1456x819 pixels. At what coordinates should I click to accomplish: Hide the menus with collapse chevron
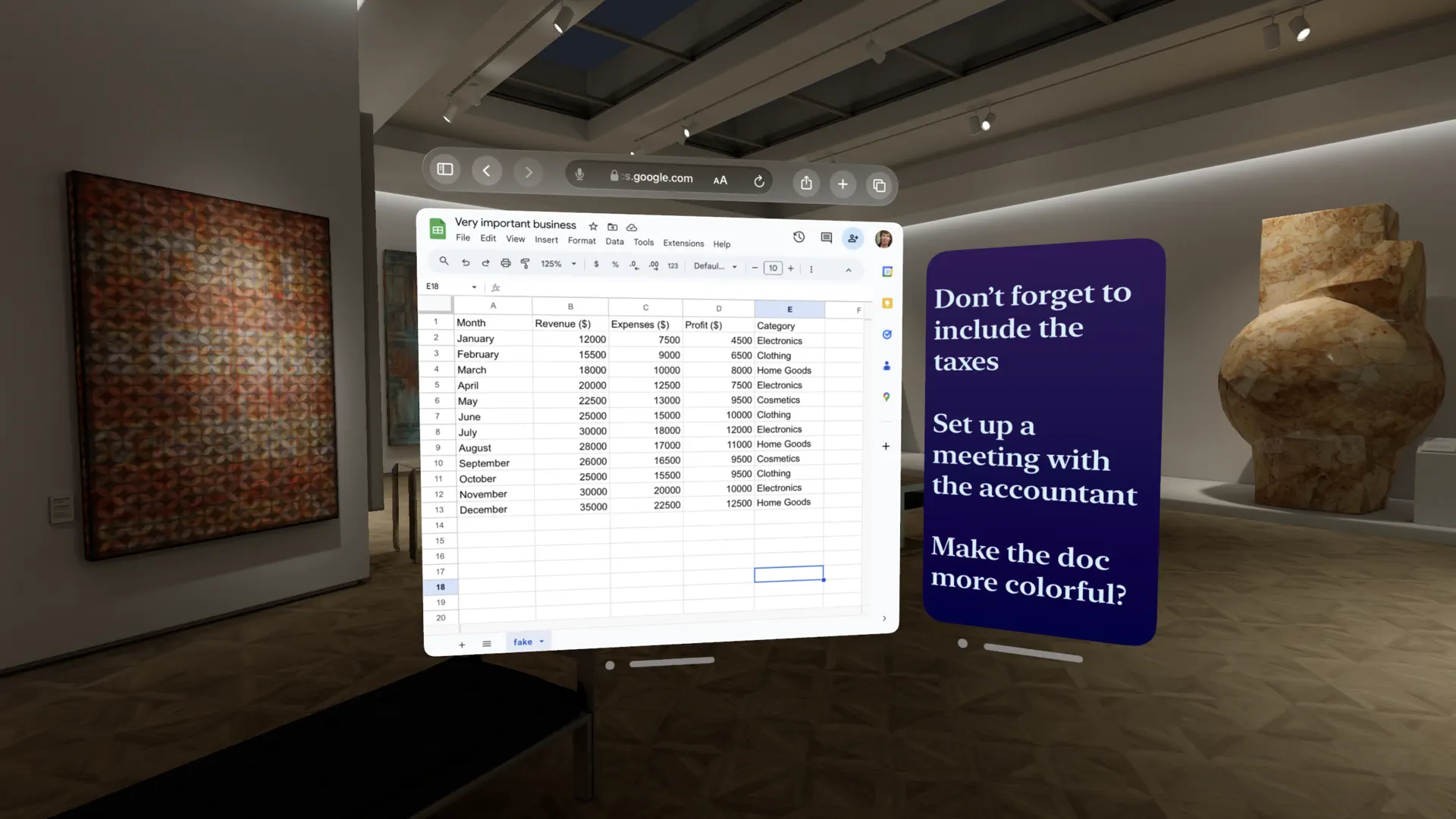(849, 270)
